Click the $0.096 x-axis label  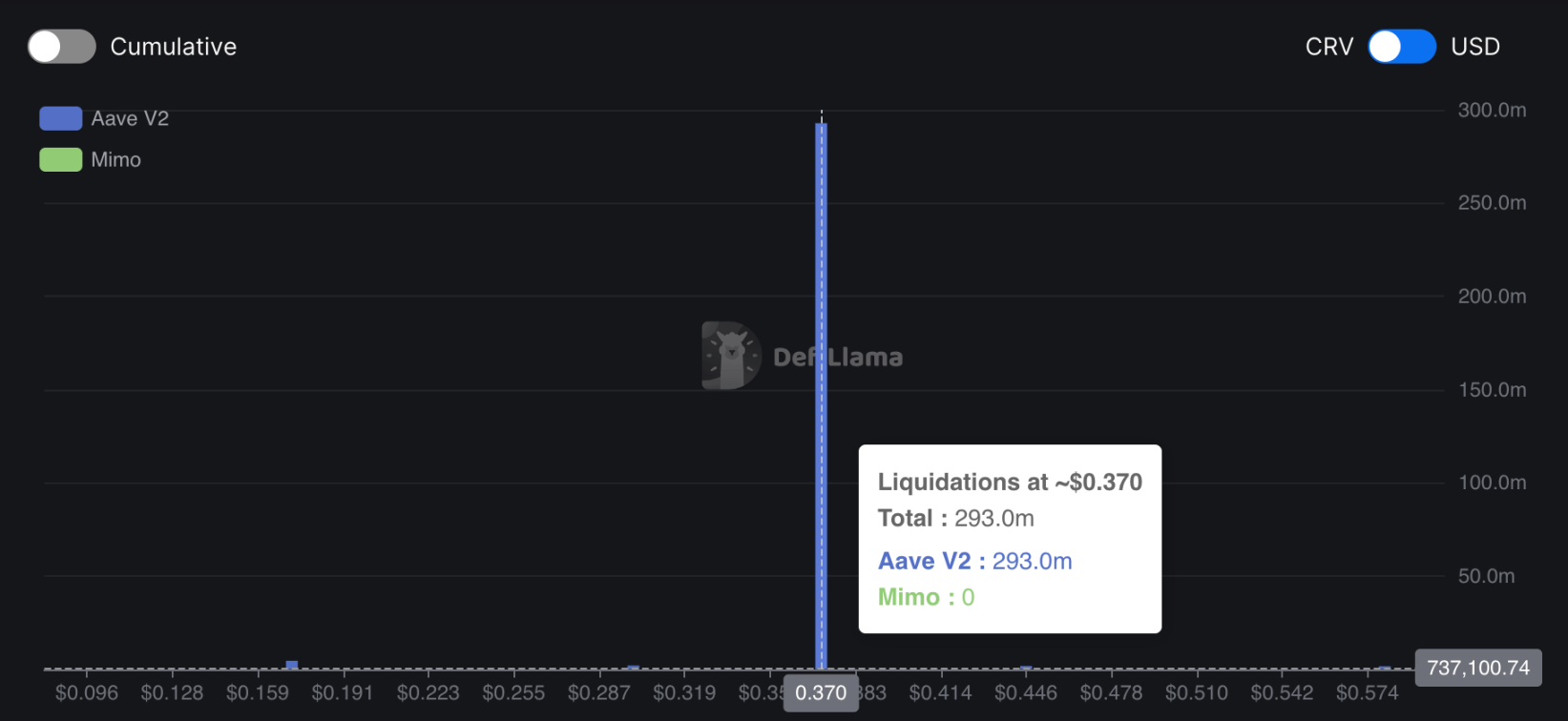pyautogui.click(x=87, y=692)
